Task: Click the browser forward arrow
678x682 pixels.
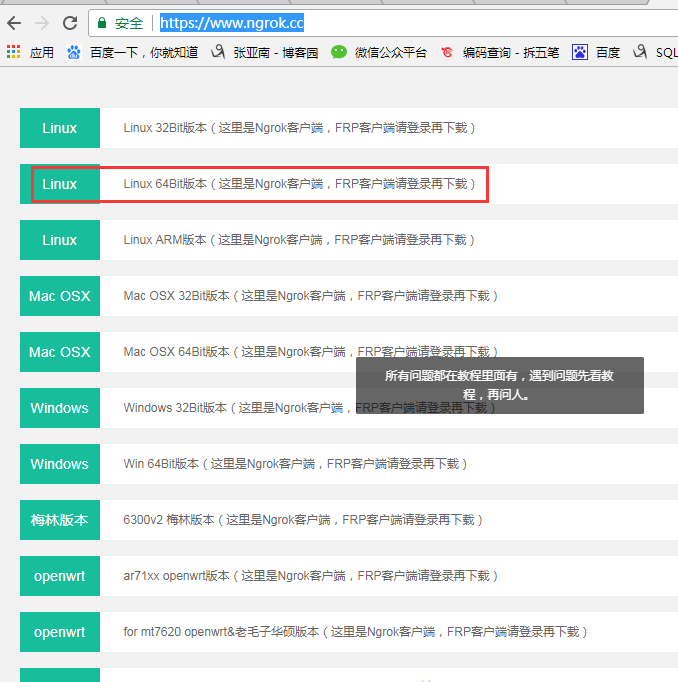Action: pyautogui.click(x=42, y=23)
